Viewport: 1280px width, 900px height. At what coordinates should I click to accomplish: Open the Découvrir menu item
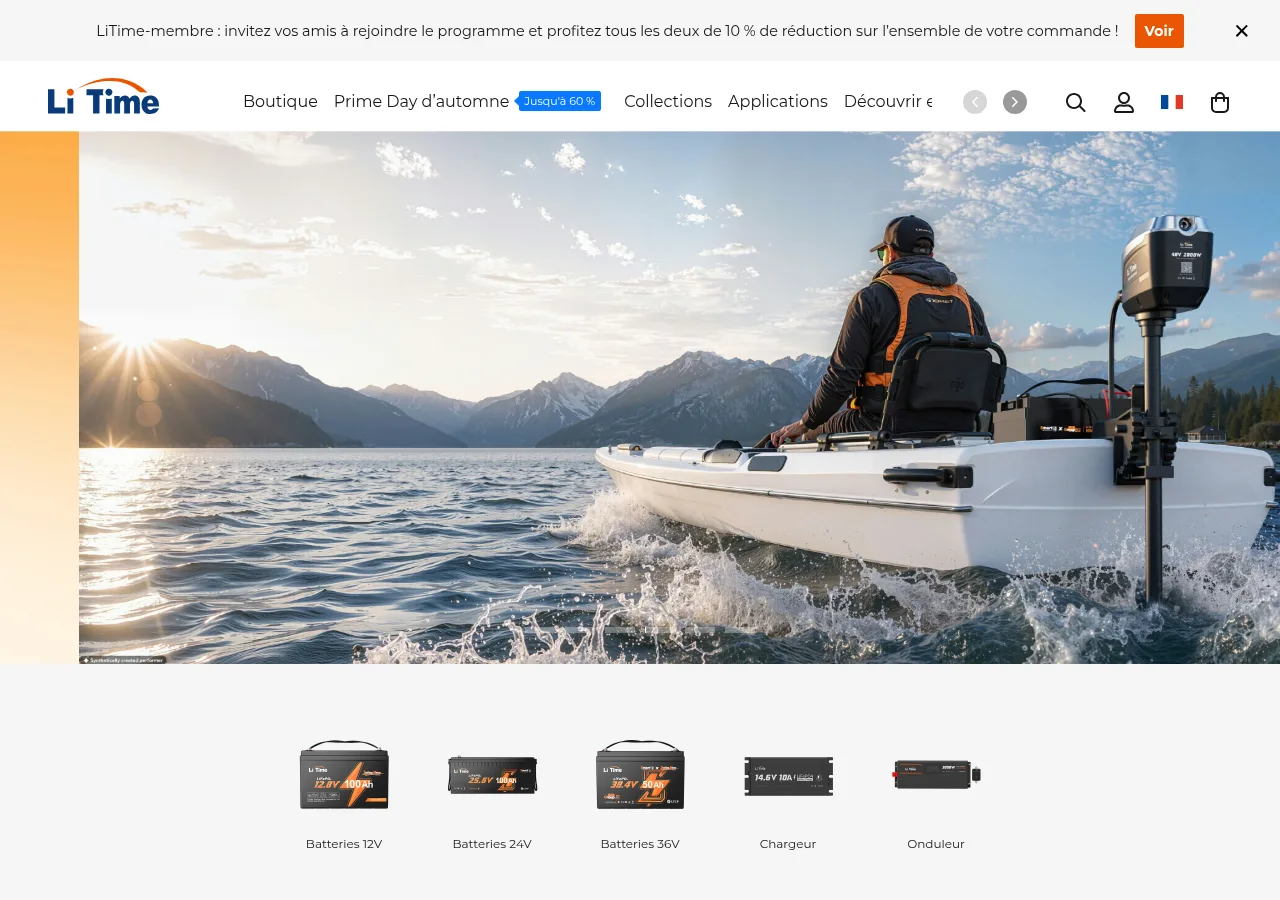click(888, 101)
